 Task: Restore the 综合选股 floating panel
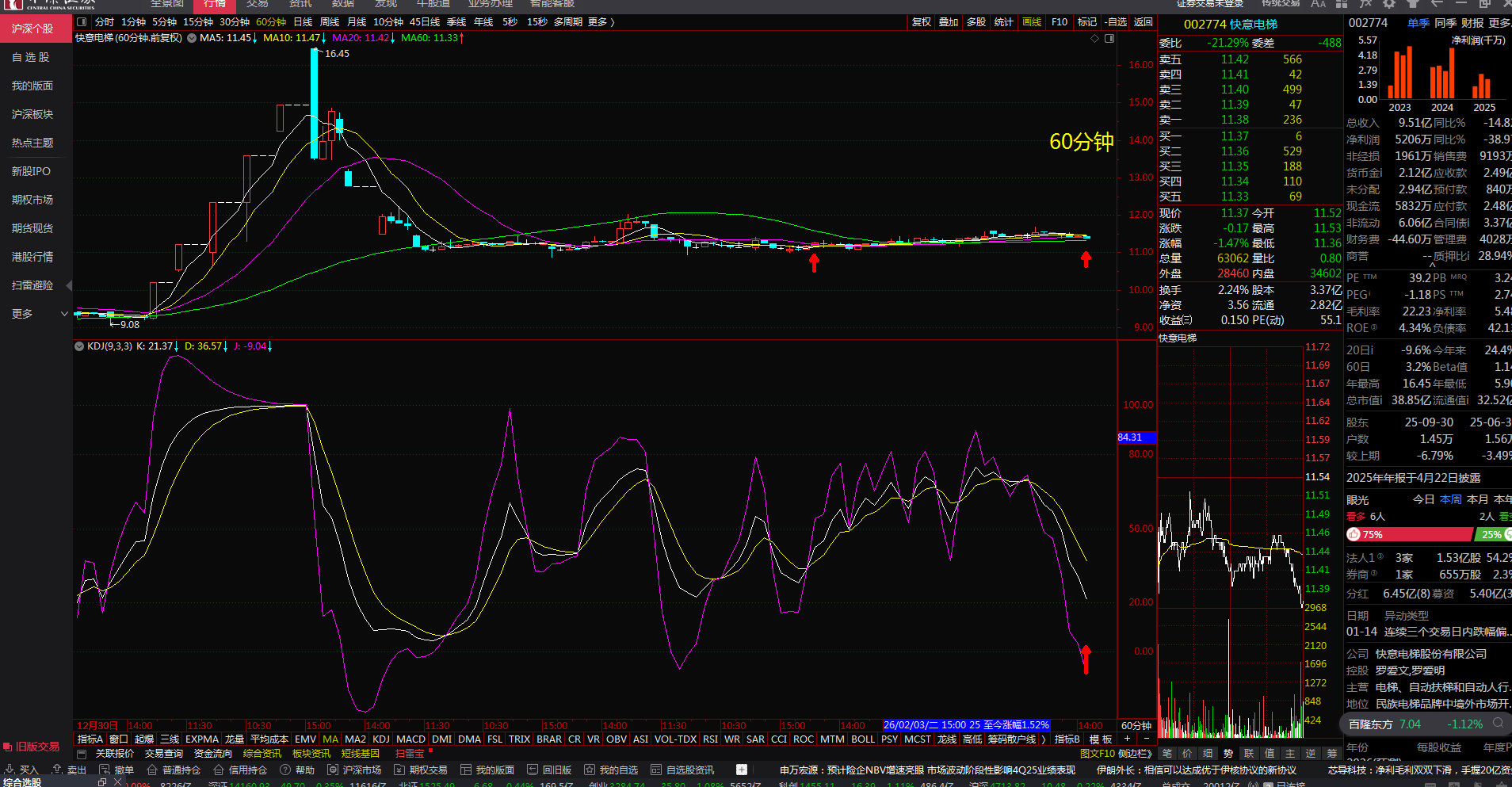tap(102, 782)
